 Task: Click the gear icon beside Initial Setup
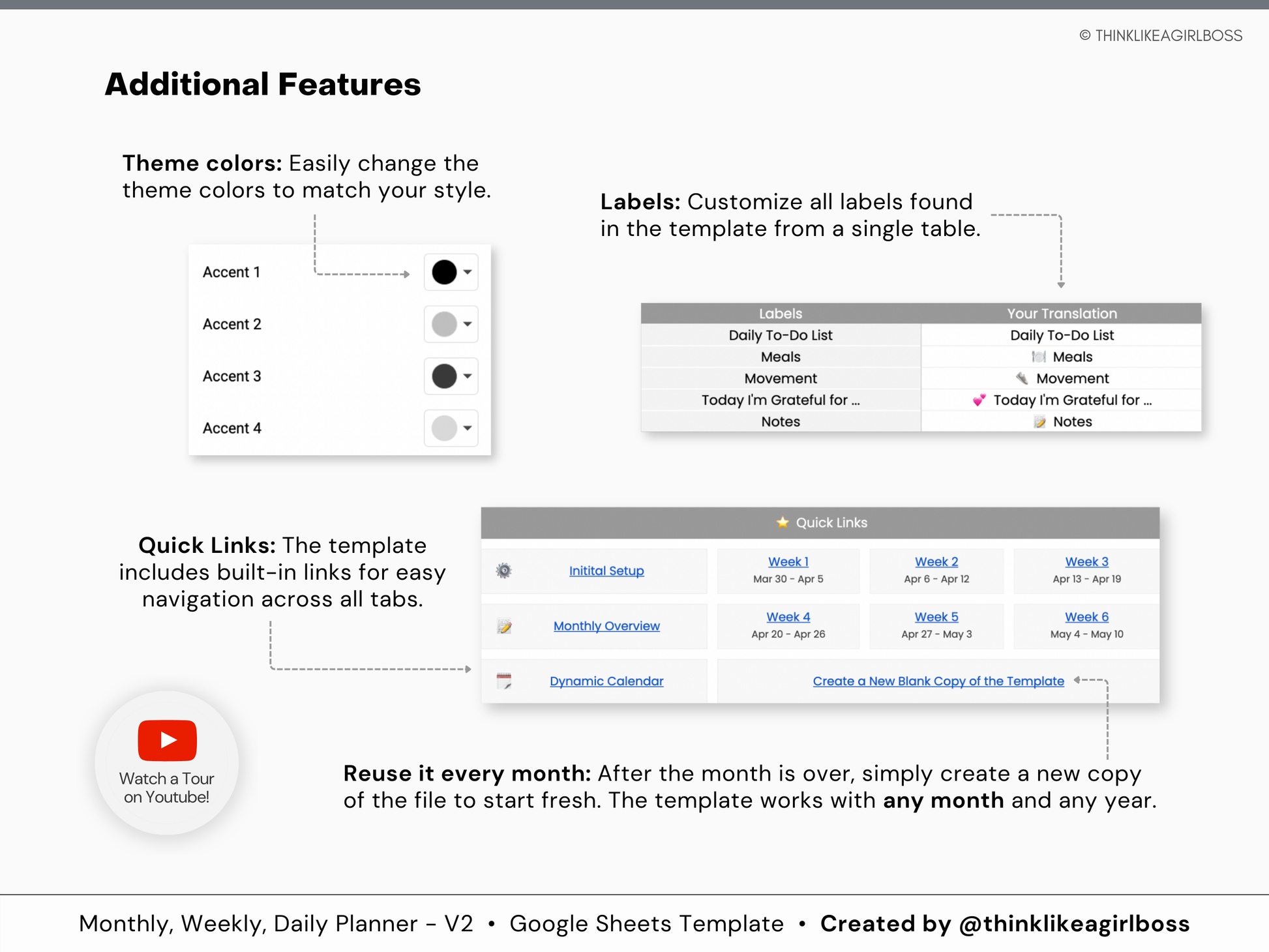click(503, 571)
